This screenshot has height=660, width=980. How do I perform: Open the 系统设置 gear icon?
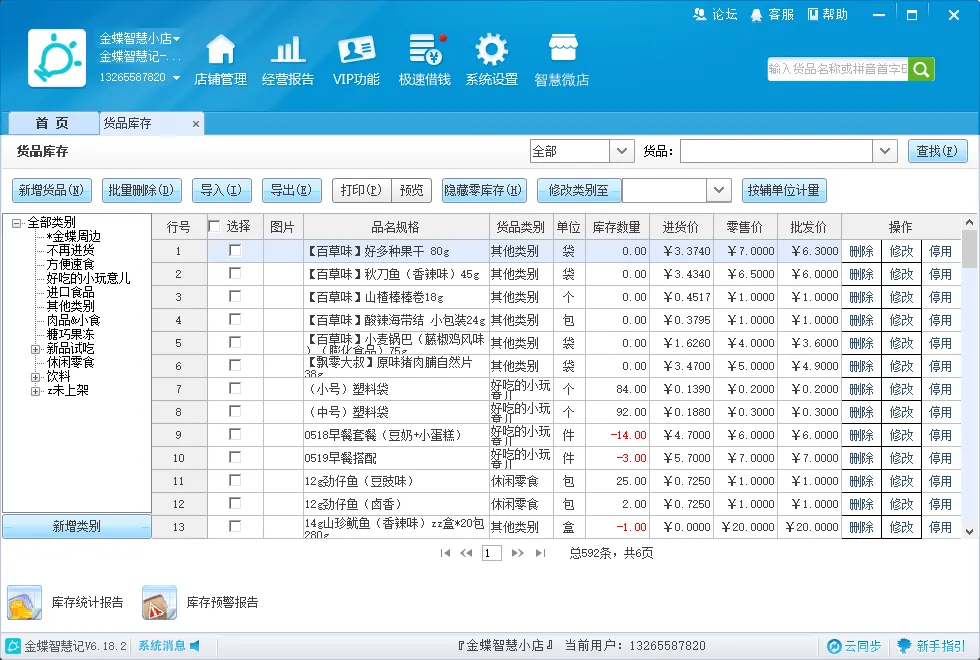[492, 49]
